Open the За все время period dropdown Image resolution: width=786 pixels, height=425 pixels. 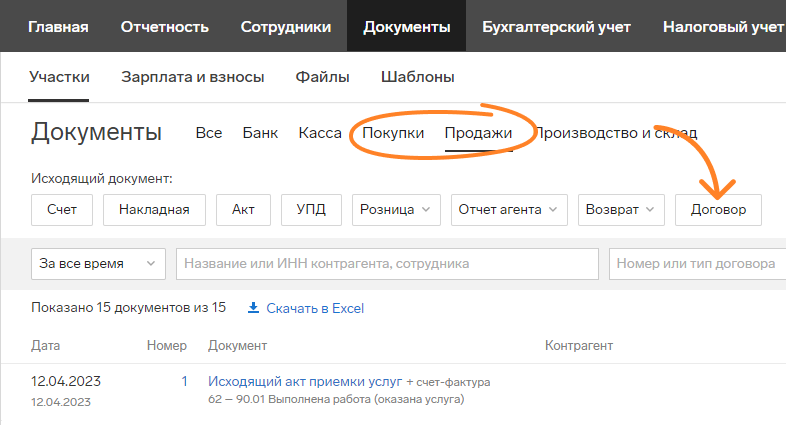point(98,264)
